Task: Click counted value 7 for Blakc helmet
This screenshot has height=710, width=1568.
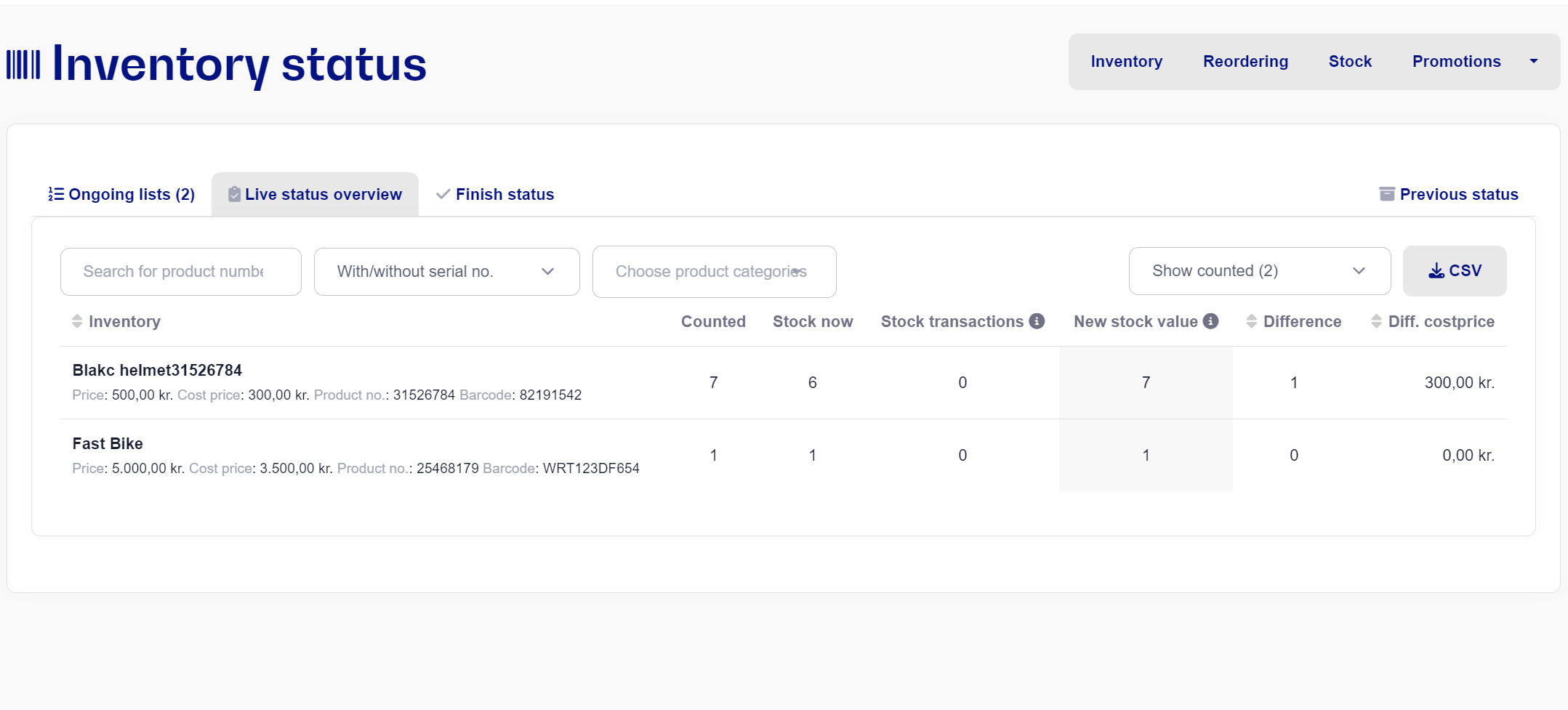Action: 714,382
